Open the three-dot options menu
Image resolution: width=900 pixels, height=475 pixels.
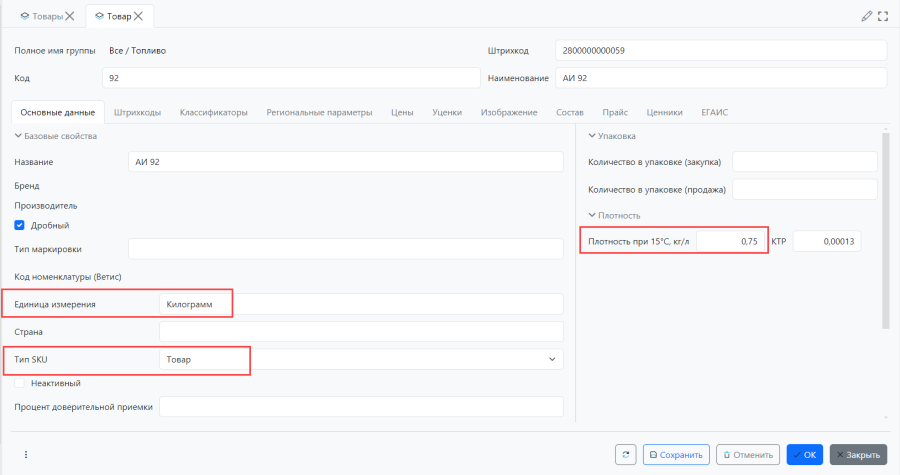[26, 455]
